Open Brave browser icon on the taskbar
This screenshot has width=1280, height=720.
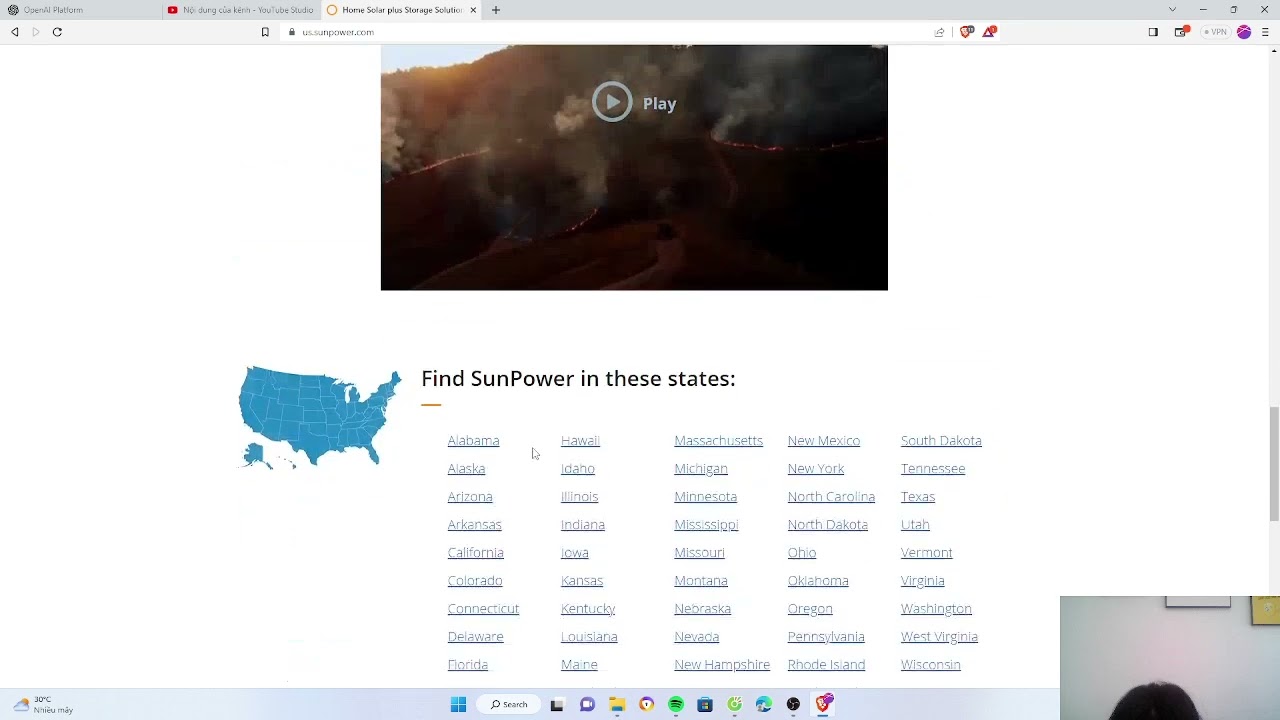[x=823, y=704]
